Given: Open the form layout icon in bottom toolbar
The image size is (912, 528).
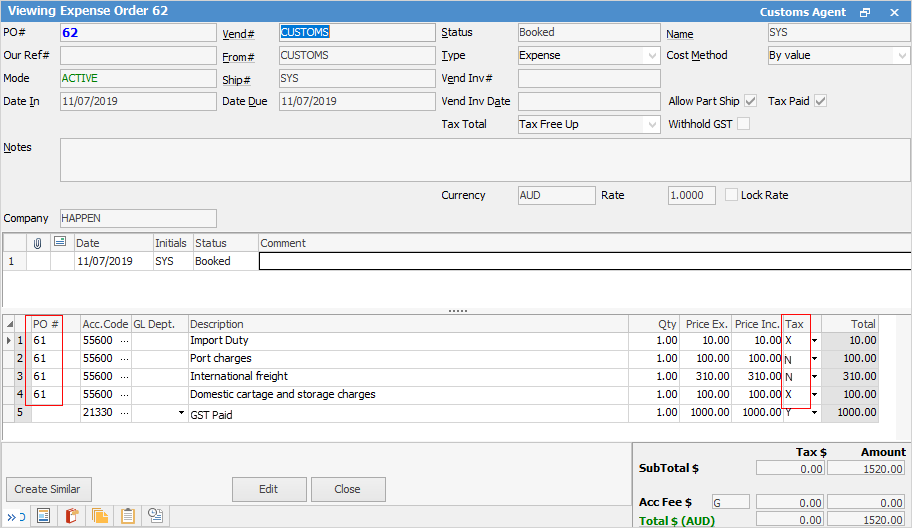Looking at the screenshot, I should pos(43,516).
